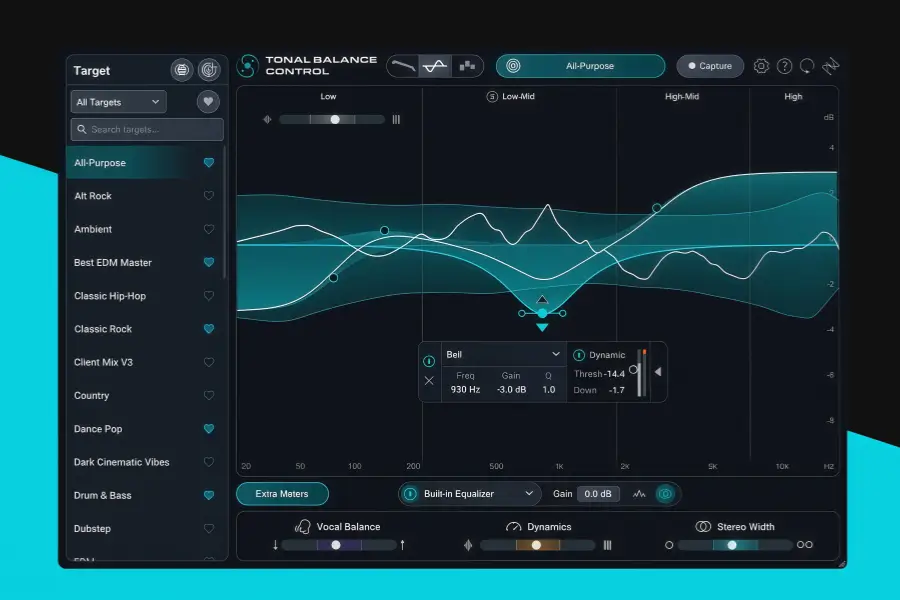Toggle the Dynamic mode for the Bell band

(x=578, y=354)
